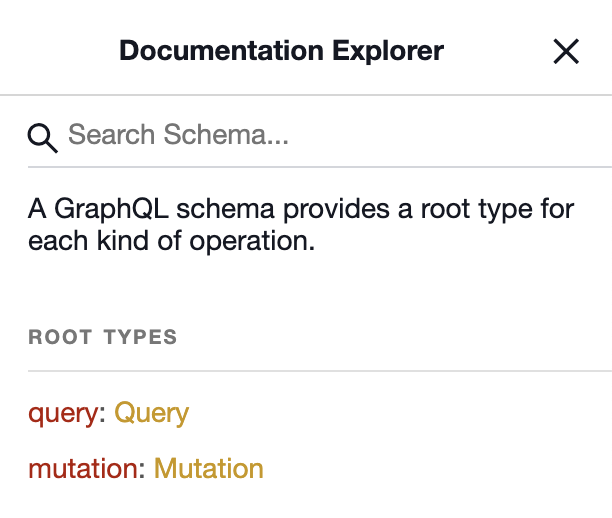Image resolution: width=612 pixels, height=518 pixels.
Task: Click the colon after the mutation label
Action: click(142, 470)
